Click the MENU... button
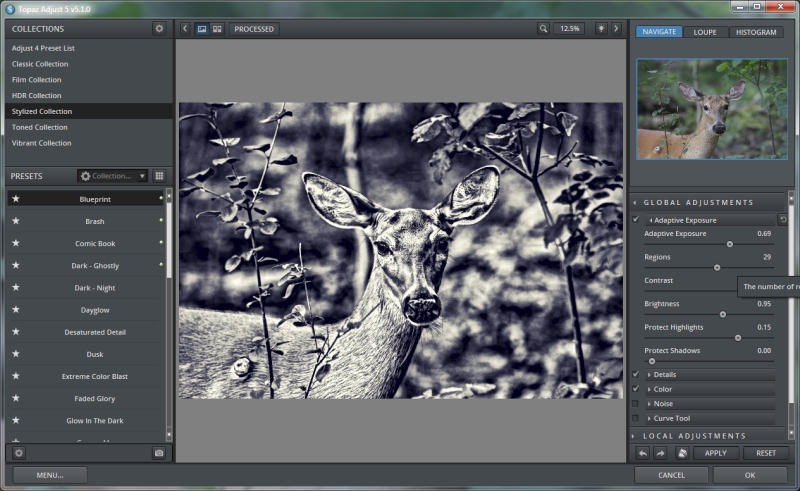This screenshot has height=491, width=800. pos(49,475)
